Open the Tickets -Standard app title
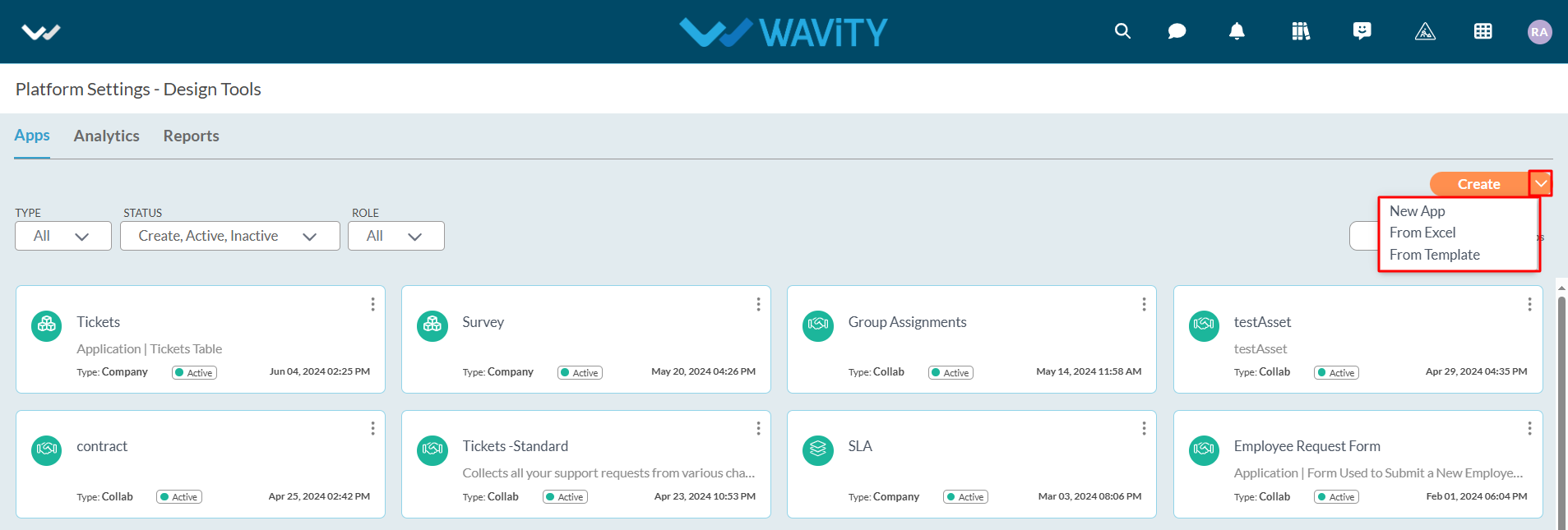 click(516, 446)
